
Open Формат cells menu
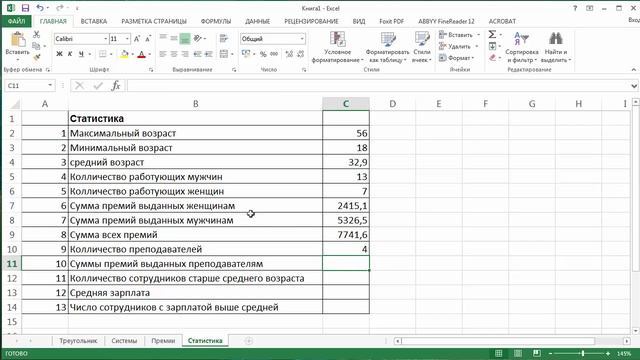click(x=457, y=58)
